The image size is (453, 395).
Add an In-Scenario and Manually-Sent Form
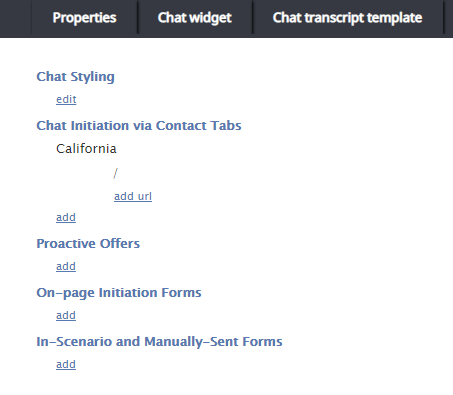66,364
